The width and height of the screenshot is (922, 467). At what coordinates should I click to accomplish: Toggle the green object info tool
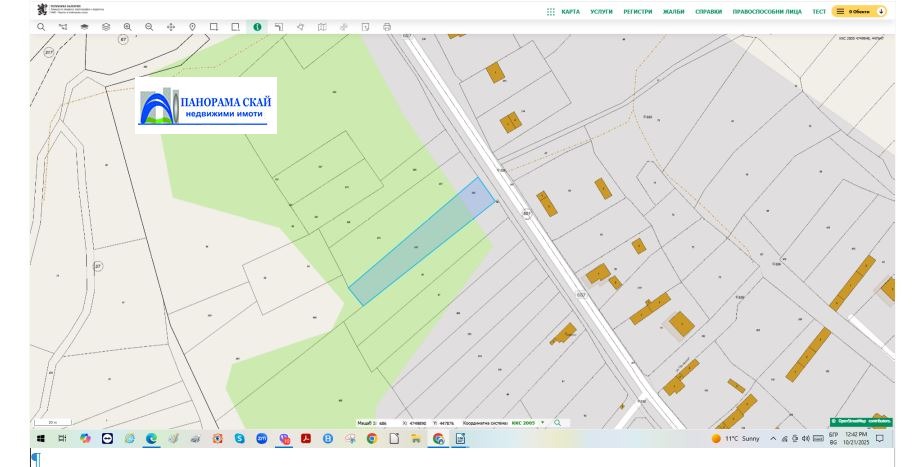pos(257,26)
